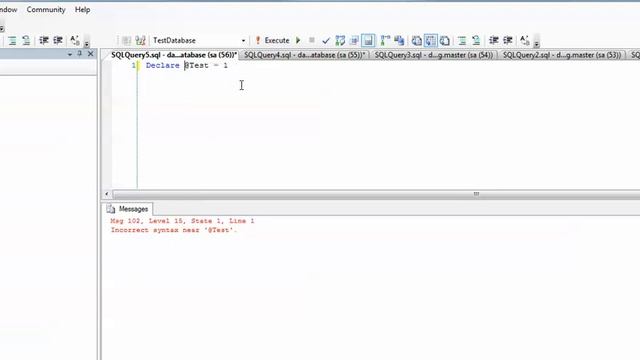This screenshot has height=360, width=640.
Task: Click the 'Incorrect syntax near' message line
Action: (x=173, y=230)
